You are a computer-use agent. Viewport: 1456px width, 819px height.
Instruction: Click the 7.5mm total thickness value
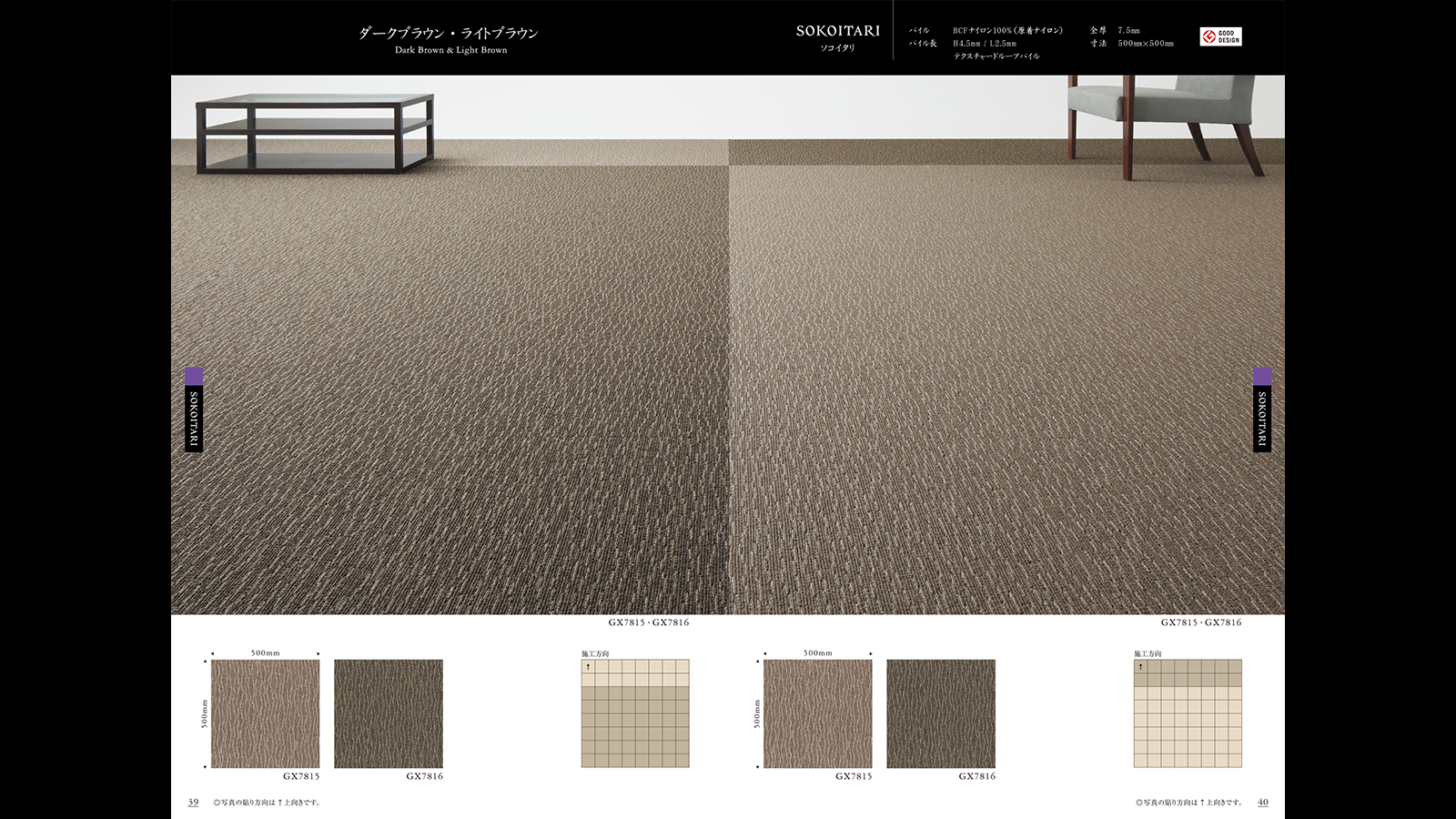[1128, 30]
